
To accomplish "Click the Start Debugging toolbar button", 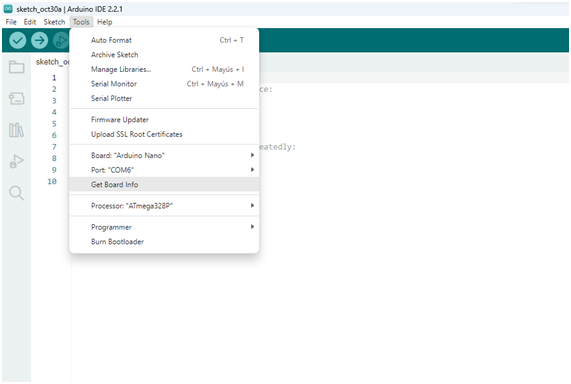I will pos(61,40).
